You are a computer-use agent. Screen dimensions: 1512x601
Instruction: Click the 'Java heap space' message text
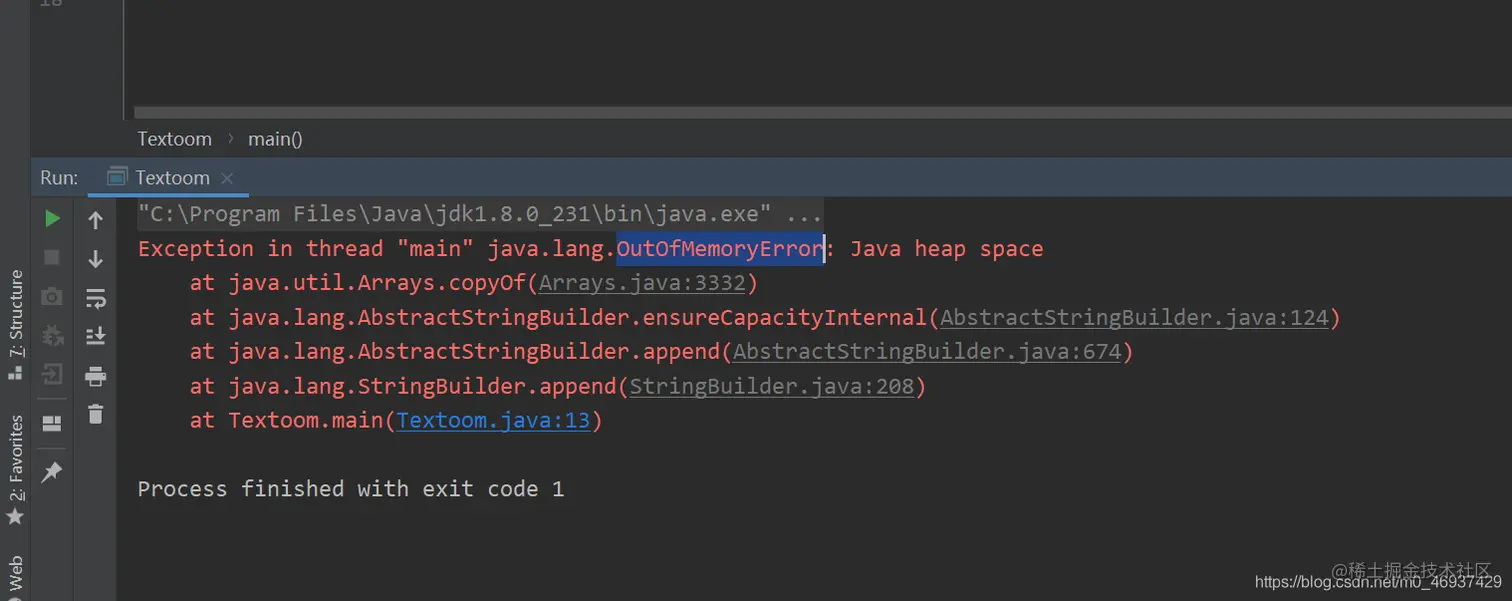click(x=946, y=249)
